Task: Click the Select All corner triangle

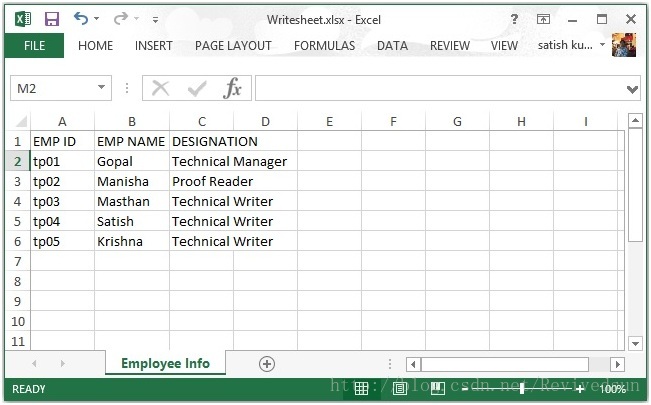Action: click(x=21, y=121)
